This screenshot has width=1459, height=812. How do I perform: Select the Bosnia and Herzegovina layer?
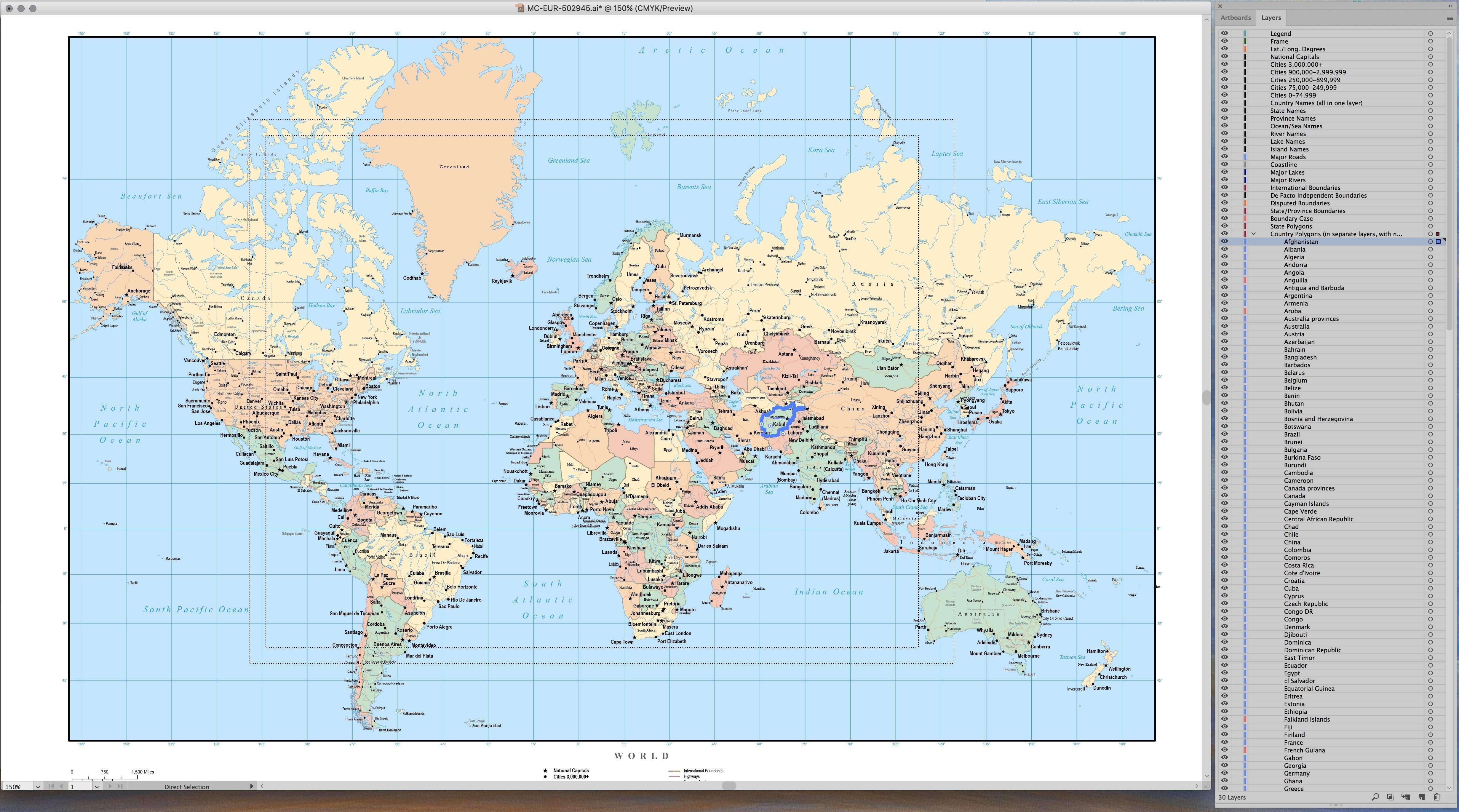[1332, 419]
